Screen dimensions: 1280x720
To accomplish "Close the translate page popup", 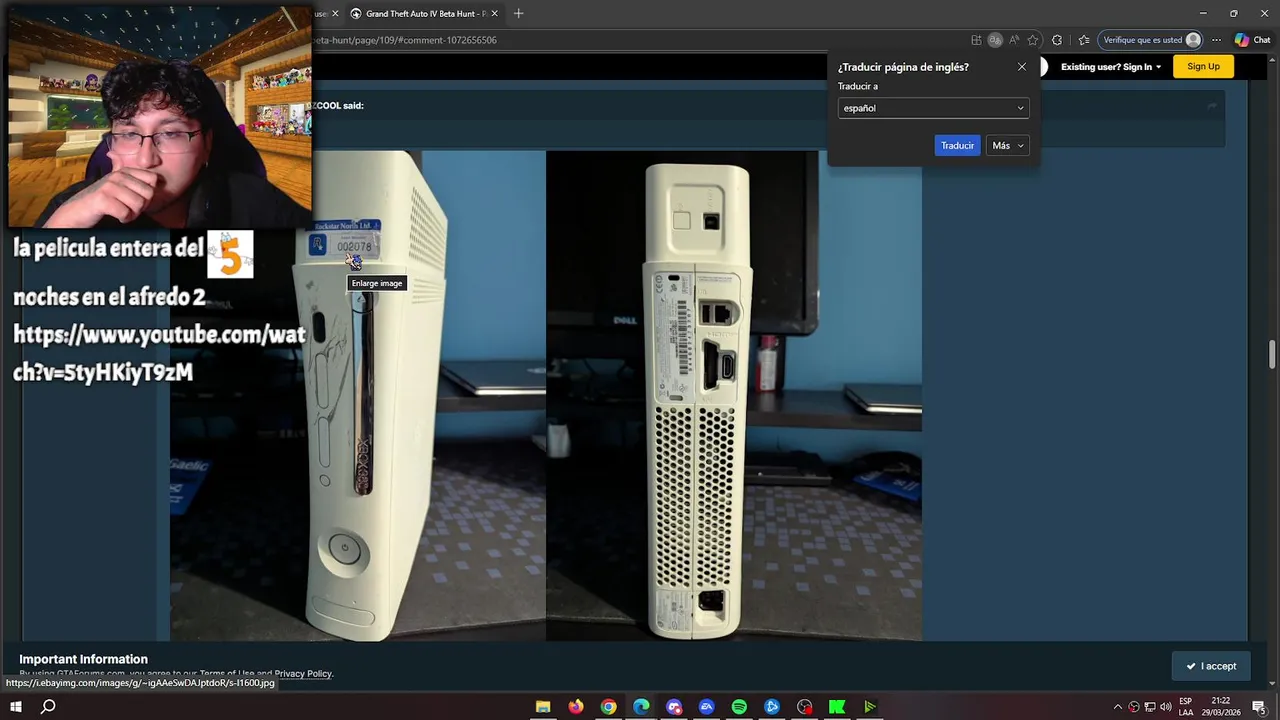I will point(1021,67).
